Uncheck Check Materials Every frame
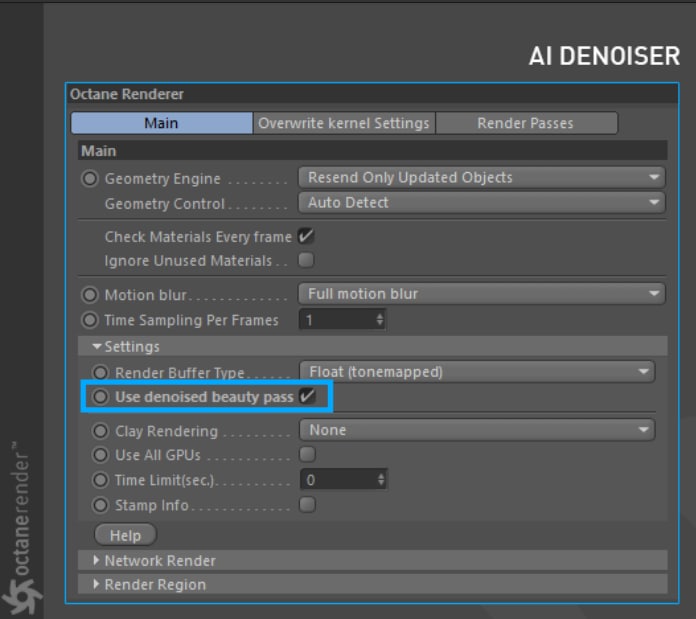 coord(306,236)
